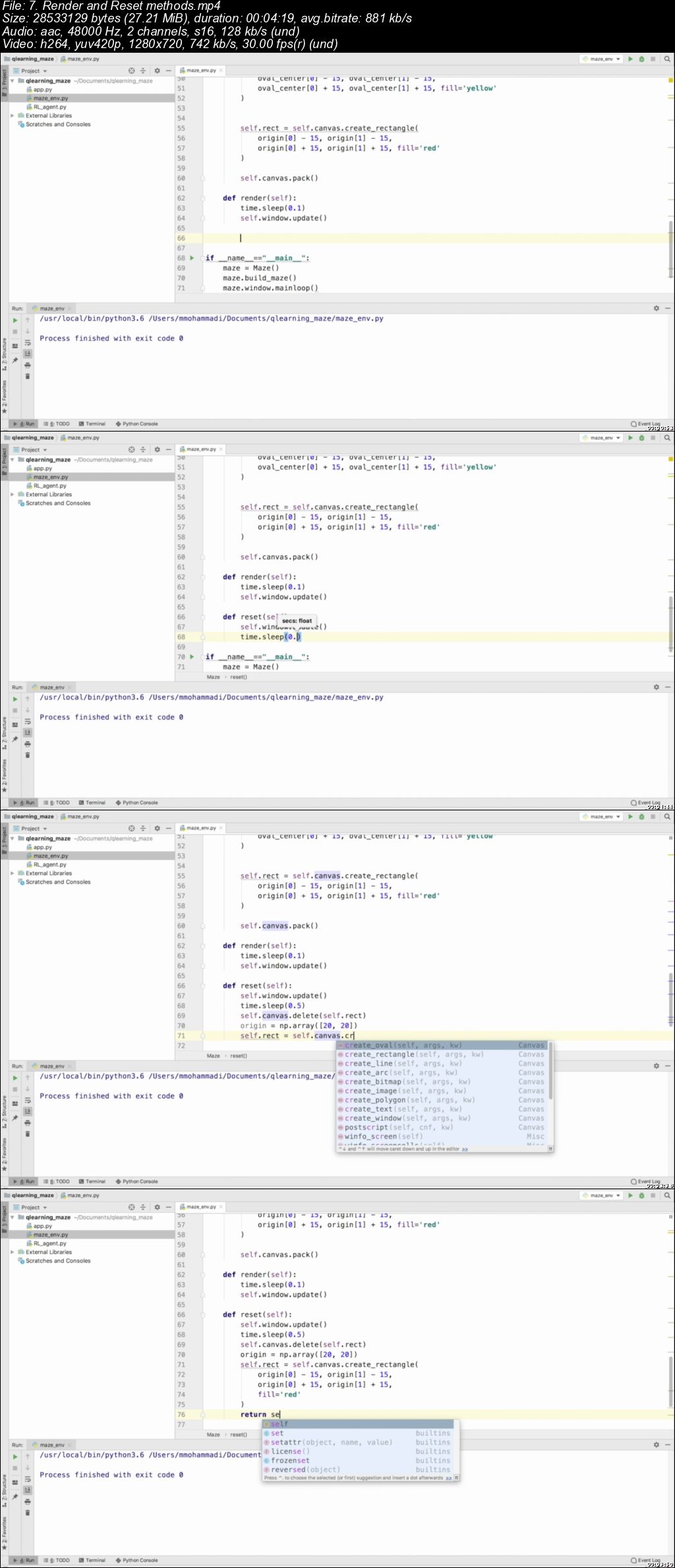
Task: Open 6: TODO tab in second frame
Action: (57, 802)
